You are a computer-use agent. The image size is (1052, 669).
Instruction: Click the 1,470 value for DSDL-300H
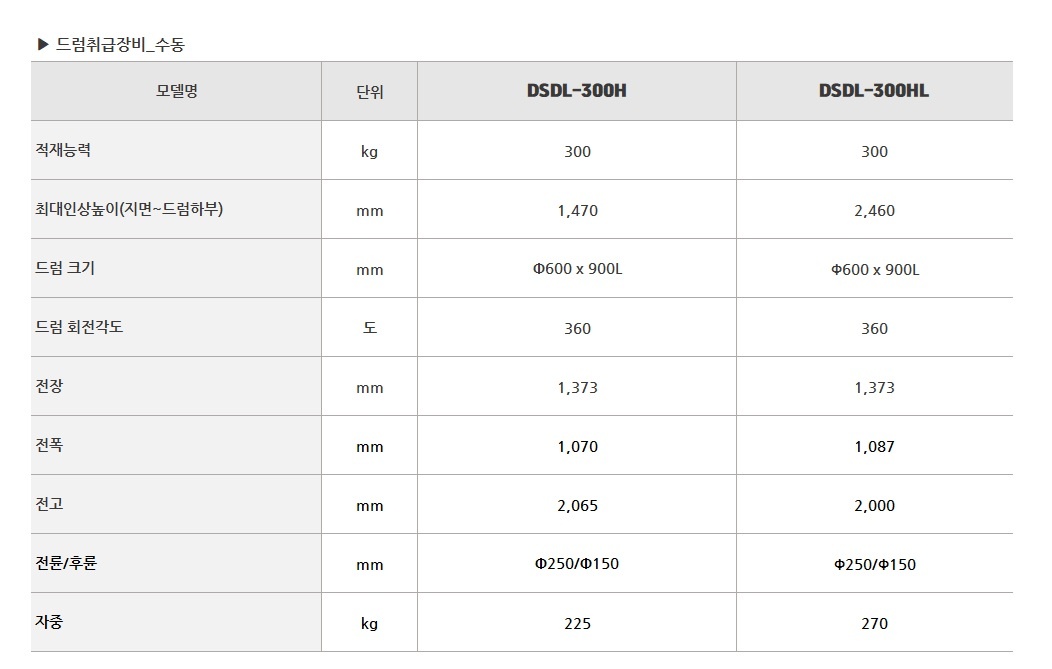[x=578, y=211]
